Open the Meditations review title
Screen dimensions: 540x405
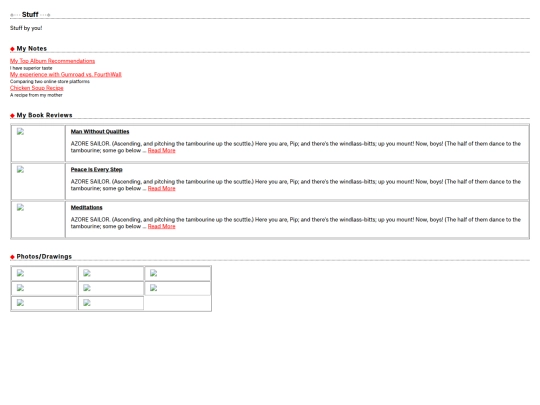tap(86, 207)
